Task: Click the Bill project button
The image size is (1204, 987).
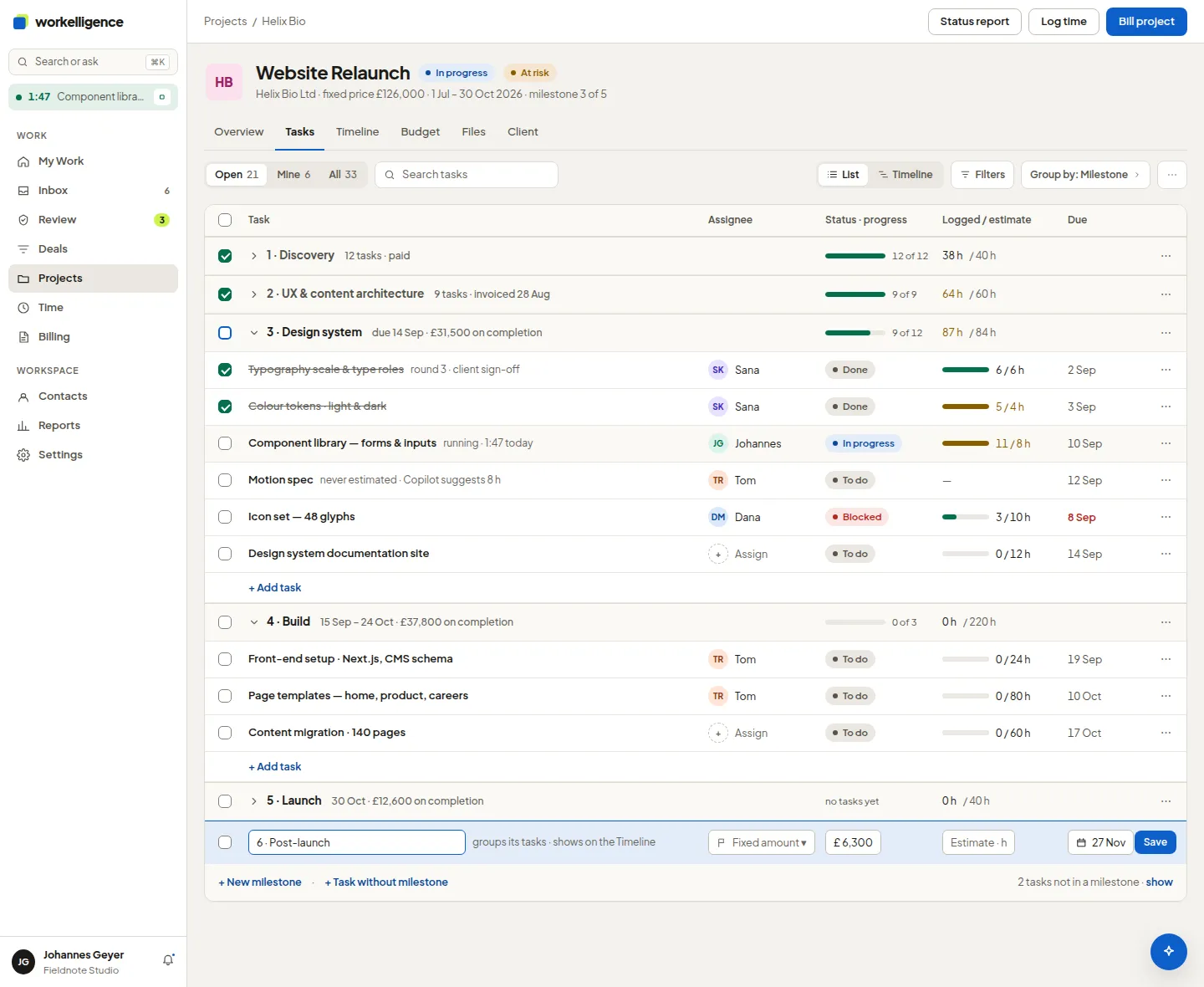Action: tap(1146, 22)
